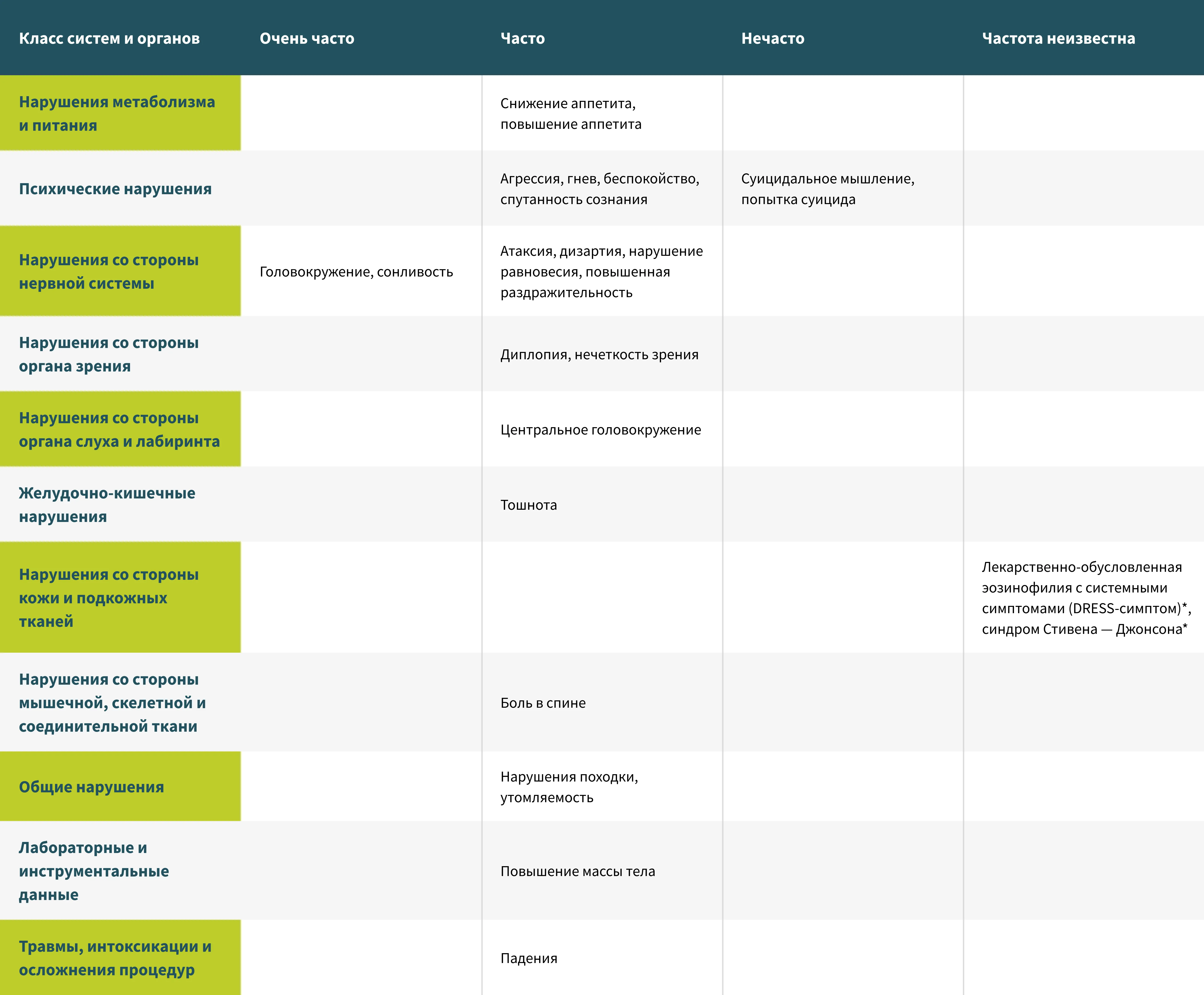The width and height of the screenshot is (1204, 995).
Task: Click the 'Общие нарушения' row label
Action: click(91, 787)
